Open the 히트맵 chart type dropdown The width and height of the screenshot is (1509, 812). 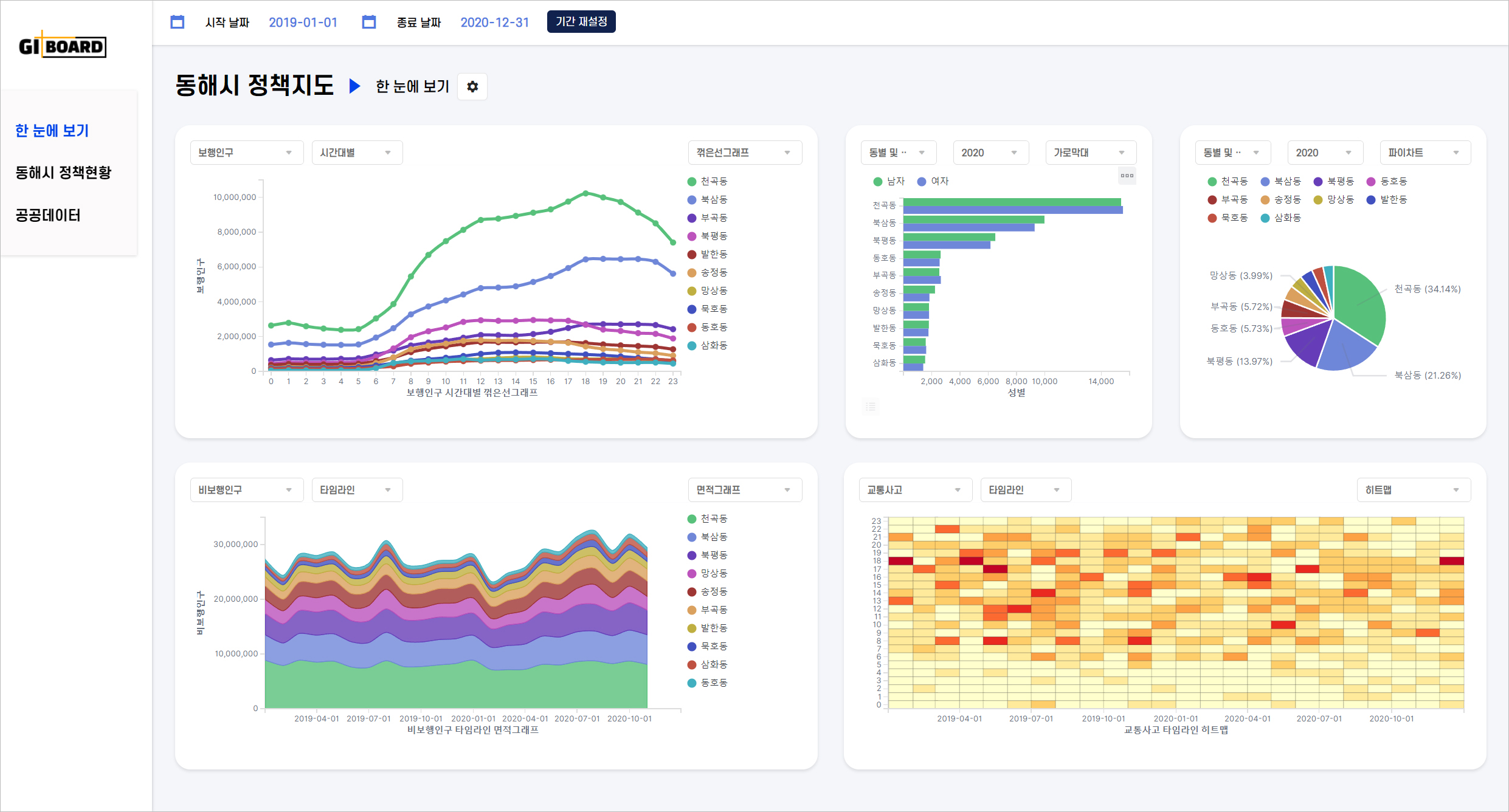[1414, 490]
